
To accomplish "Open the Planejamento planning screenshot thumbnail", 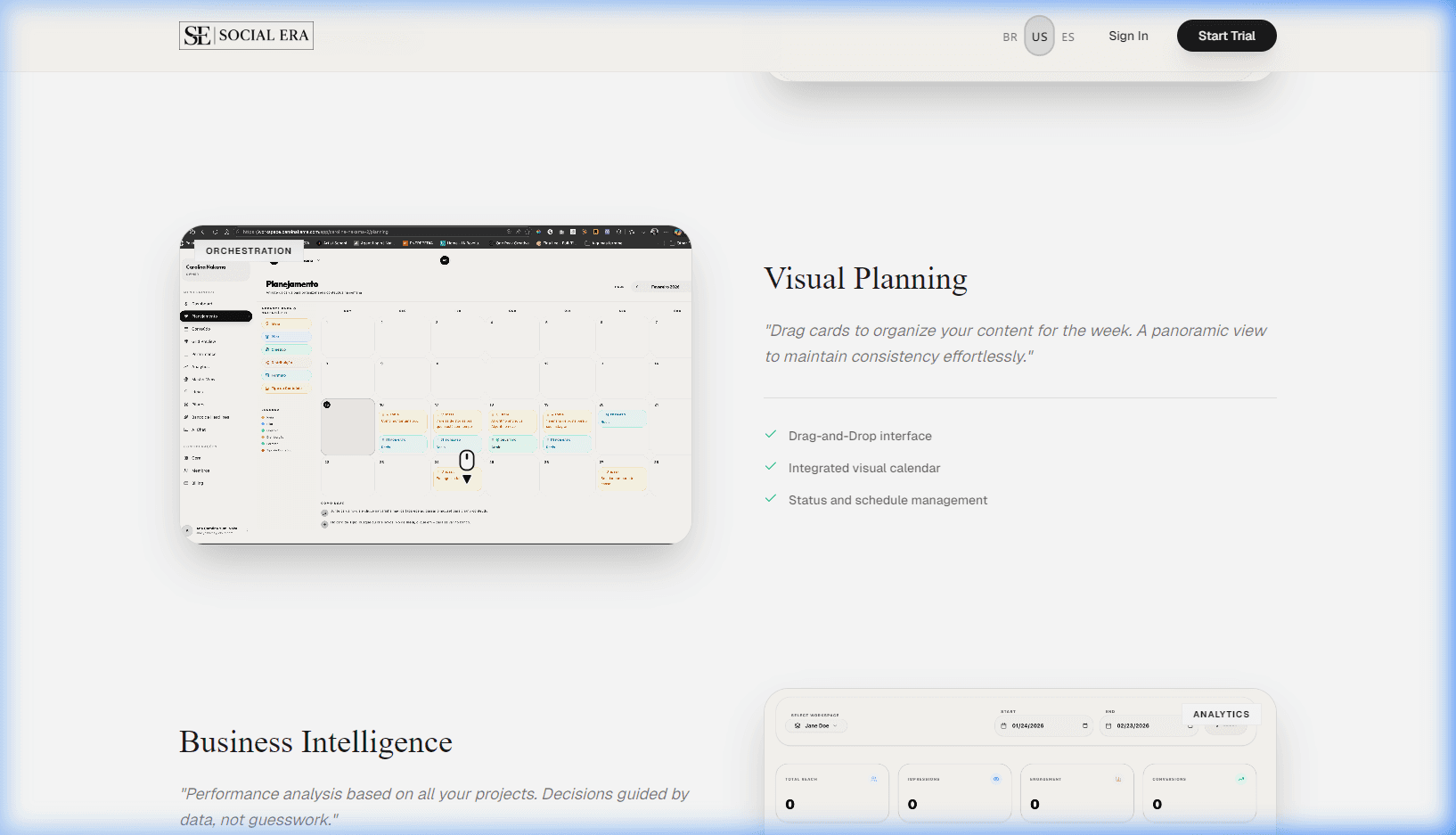I will 436,385.
